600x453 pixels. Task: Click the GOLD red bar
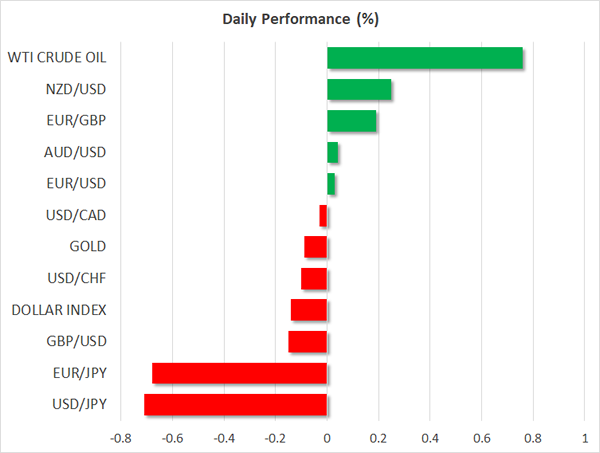(316, 247)
